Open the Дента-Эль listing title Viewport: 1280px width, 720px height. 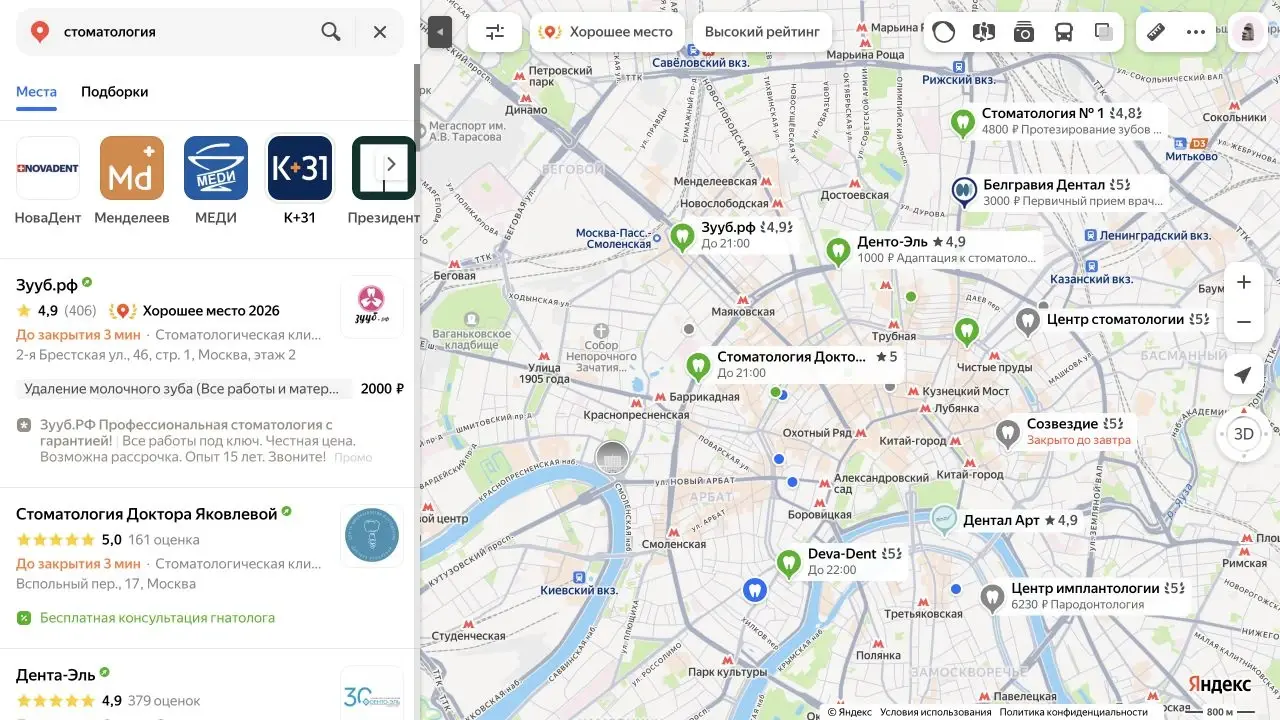click(x=56, y=674)
